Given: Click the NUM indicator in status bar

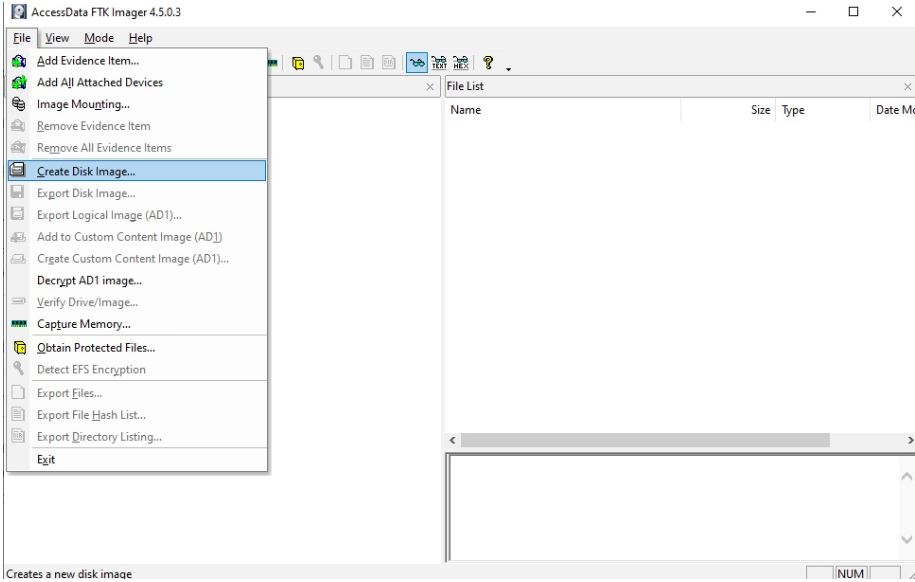Looking at the screenshot, I should pyautogui.click(x=850, y=574).
